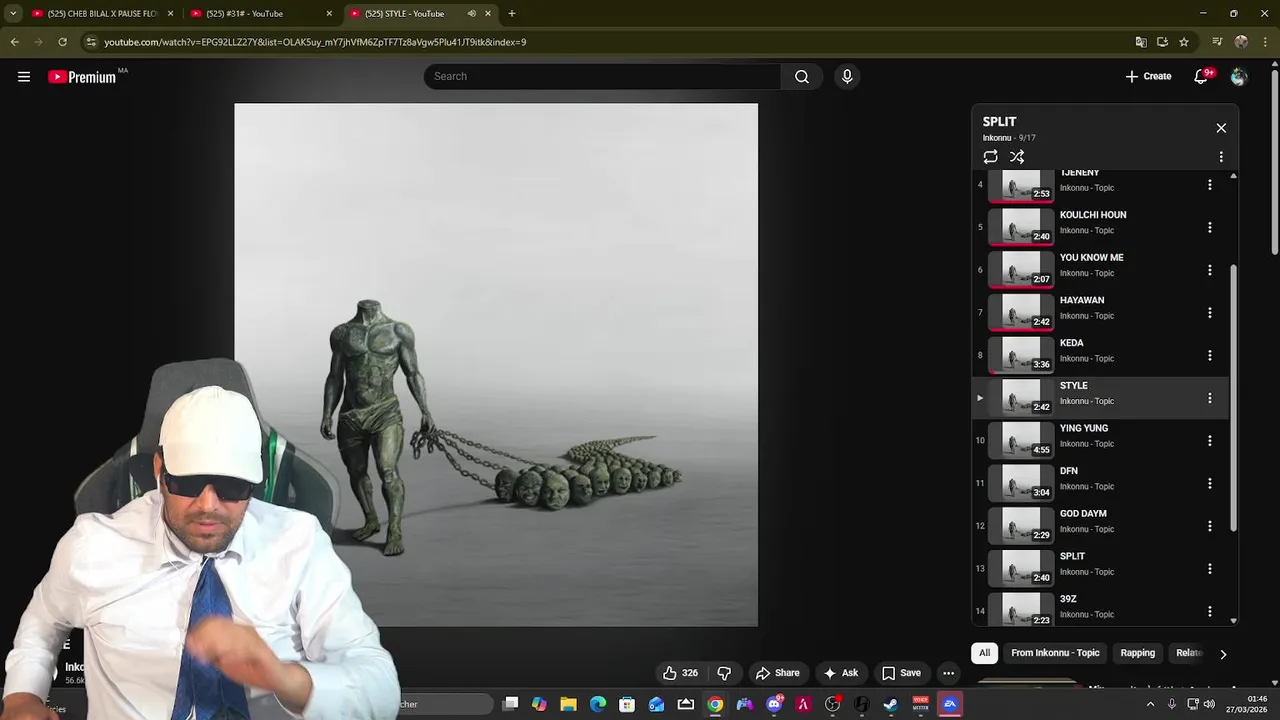Go back to previous page
This screenshot has width=1280, height=720.
(x=14, y=42)
